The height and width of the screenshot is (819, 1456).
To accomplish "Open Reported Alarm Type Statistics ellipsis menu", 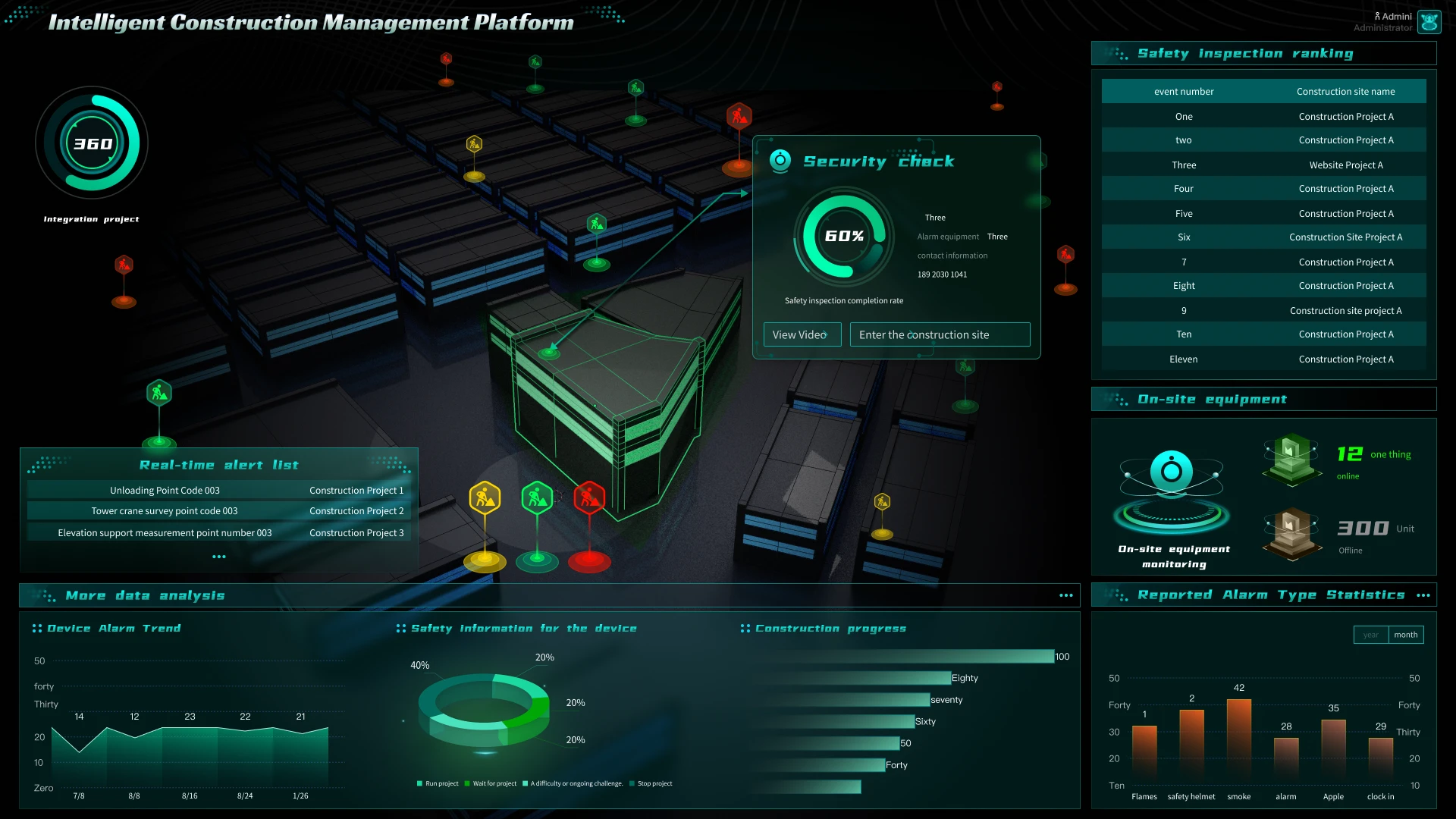I will (1423, 595).
